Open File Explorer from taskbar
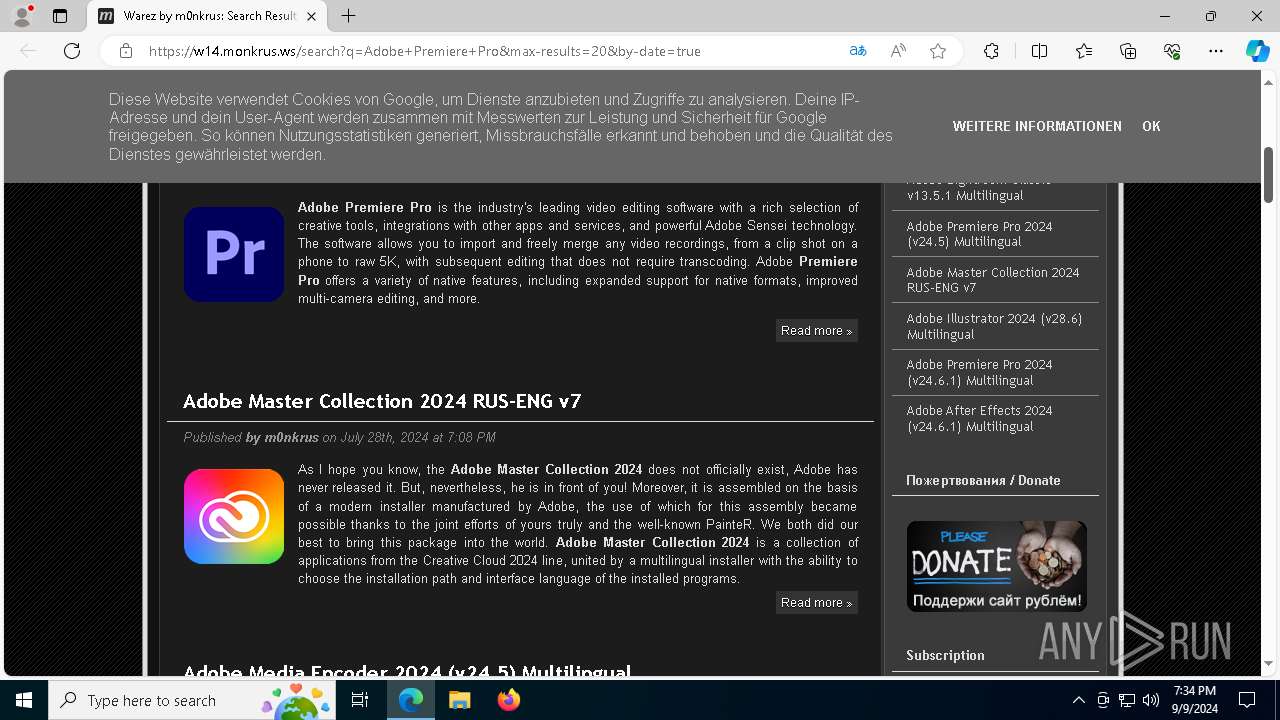Screen dimensions: 1280x720 459,700
